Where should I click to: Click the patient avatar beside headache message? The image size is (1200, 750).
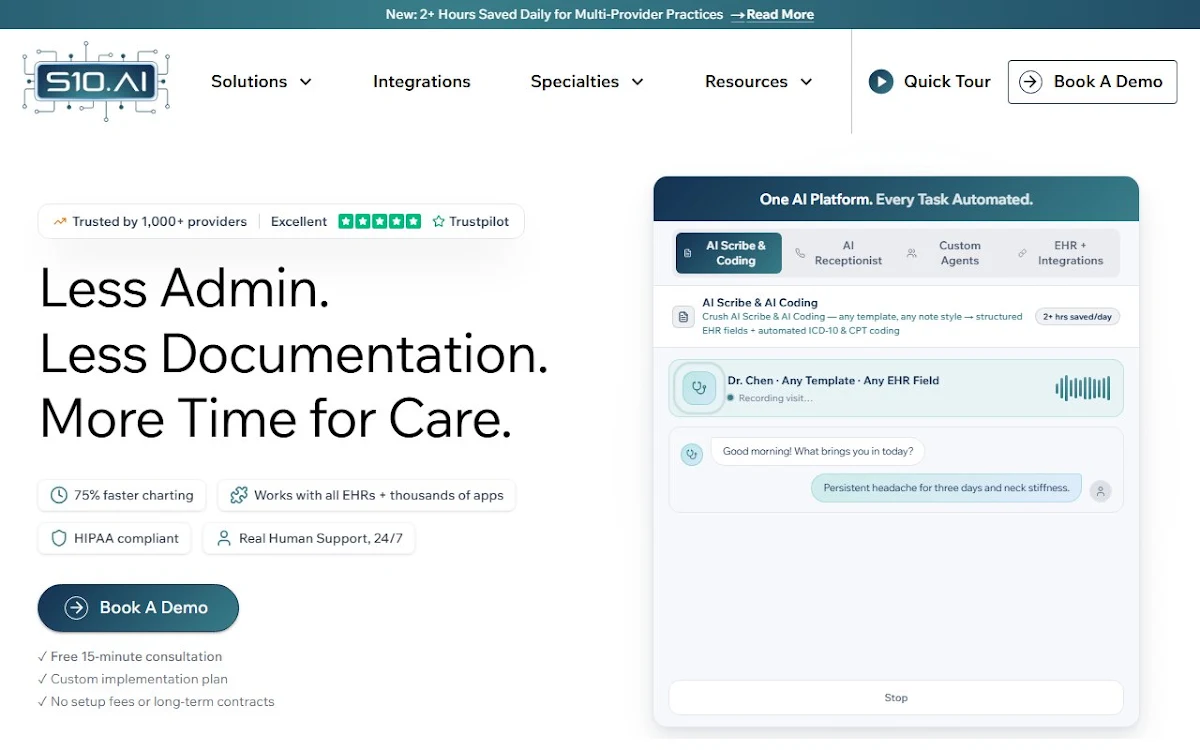pyautogui.click(x=1100, y=491)
